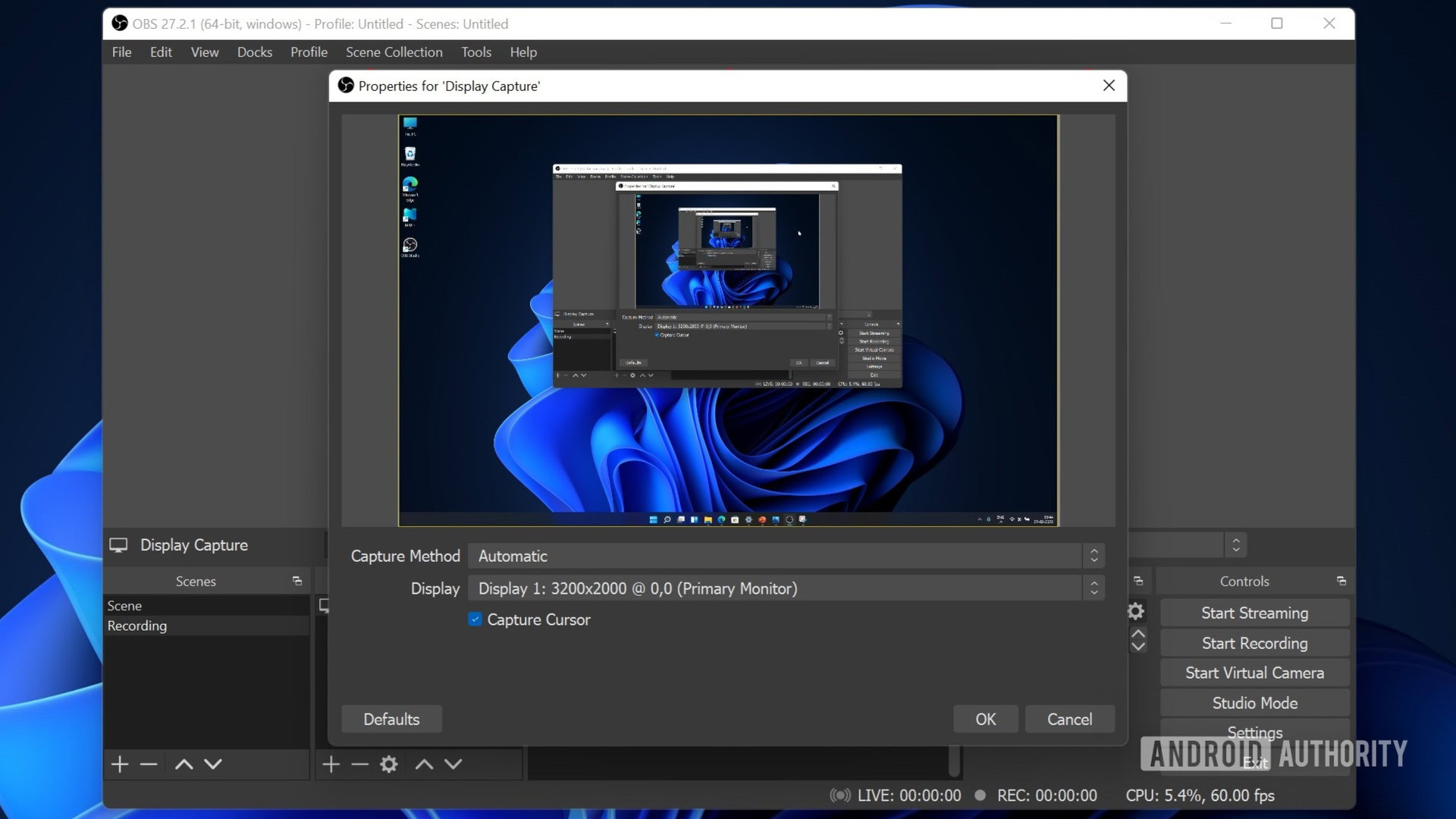This screenshot has width=1456, height=819.
Task: Click the move source down arrow icon
Action: point(452,764)
